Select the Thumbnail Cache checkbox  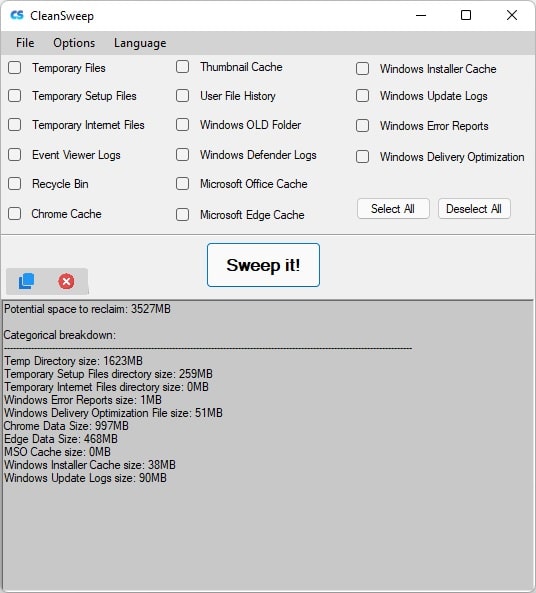click(182, 67)
